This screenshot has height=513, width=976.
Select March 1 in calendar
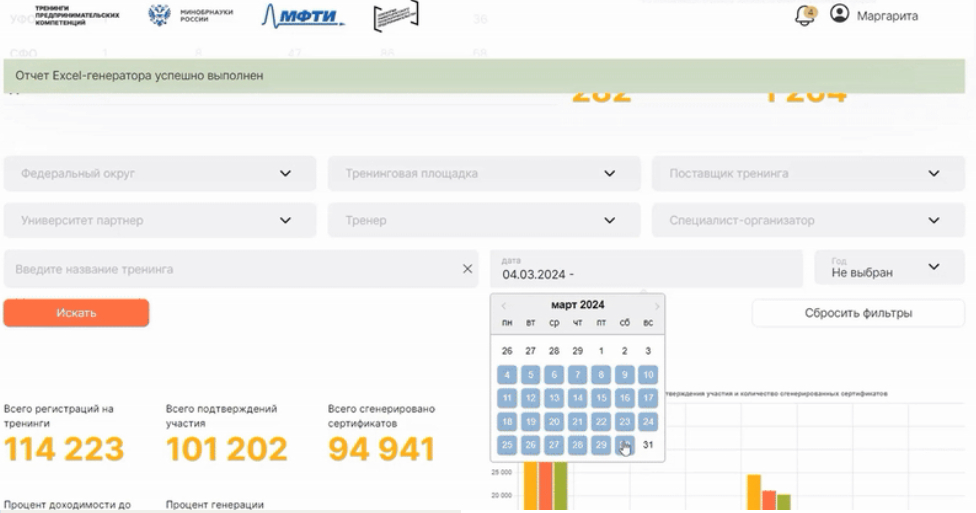tap(601, 351)
